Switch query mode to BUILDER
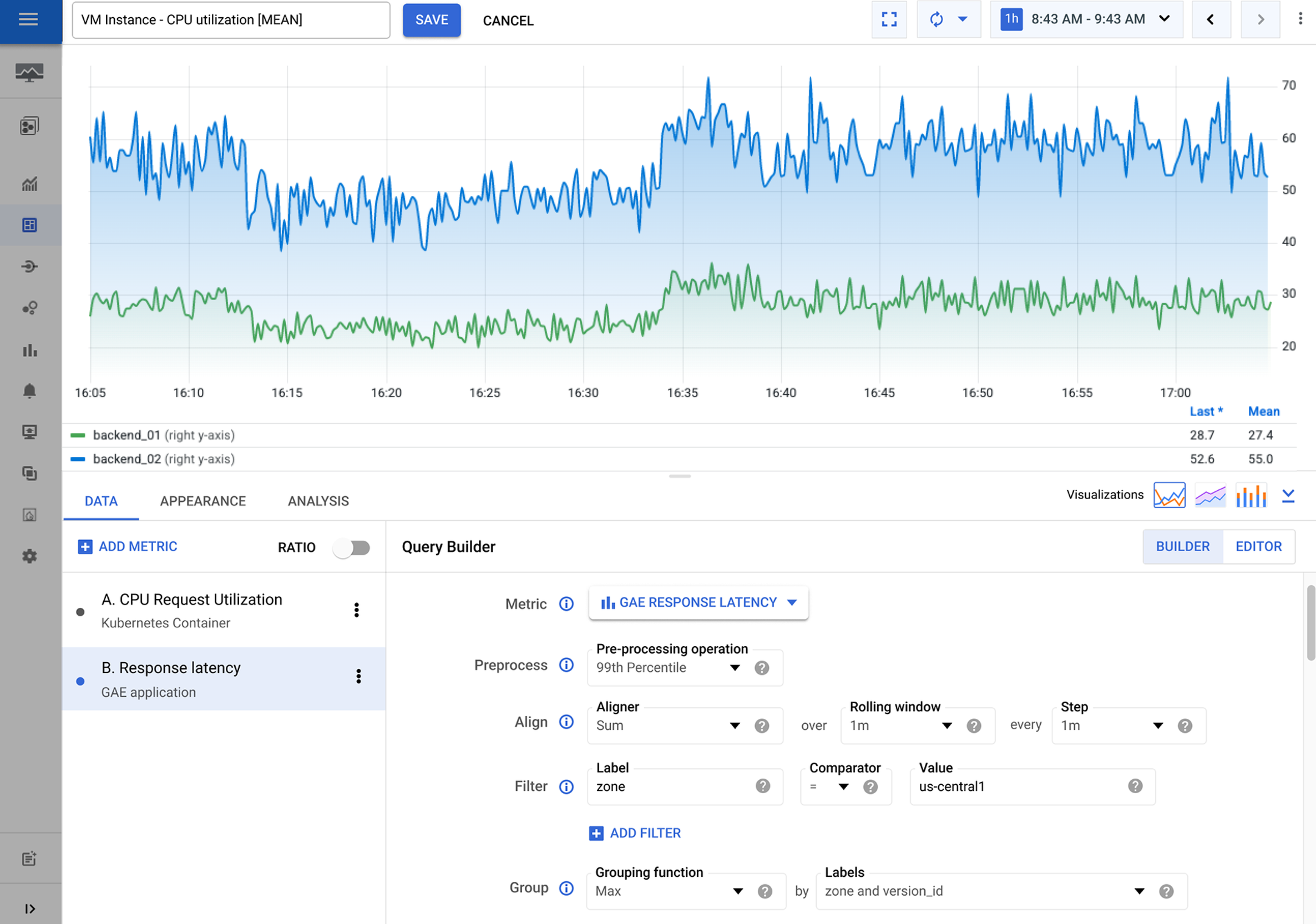 [x=1182, y=546]
